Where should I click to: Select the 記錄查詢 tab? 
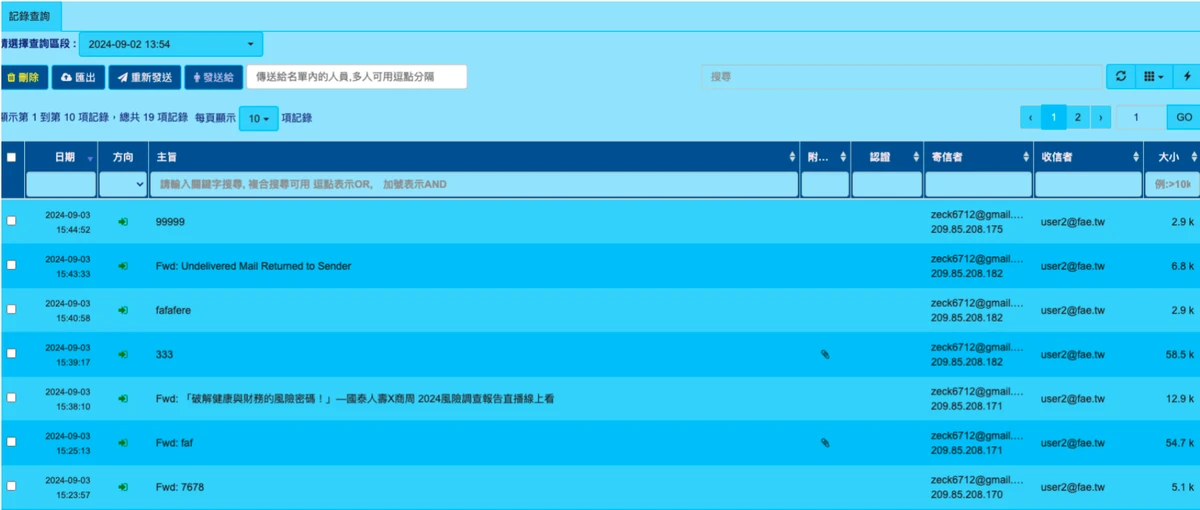[x=30, y=17]
